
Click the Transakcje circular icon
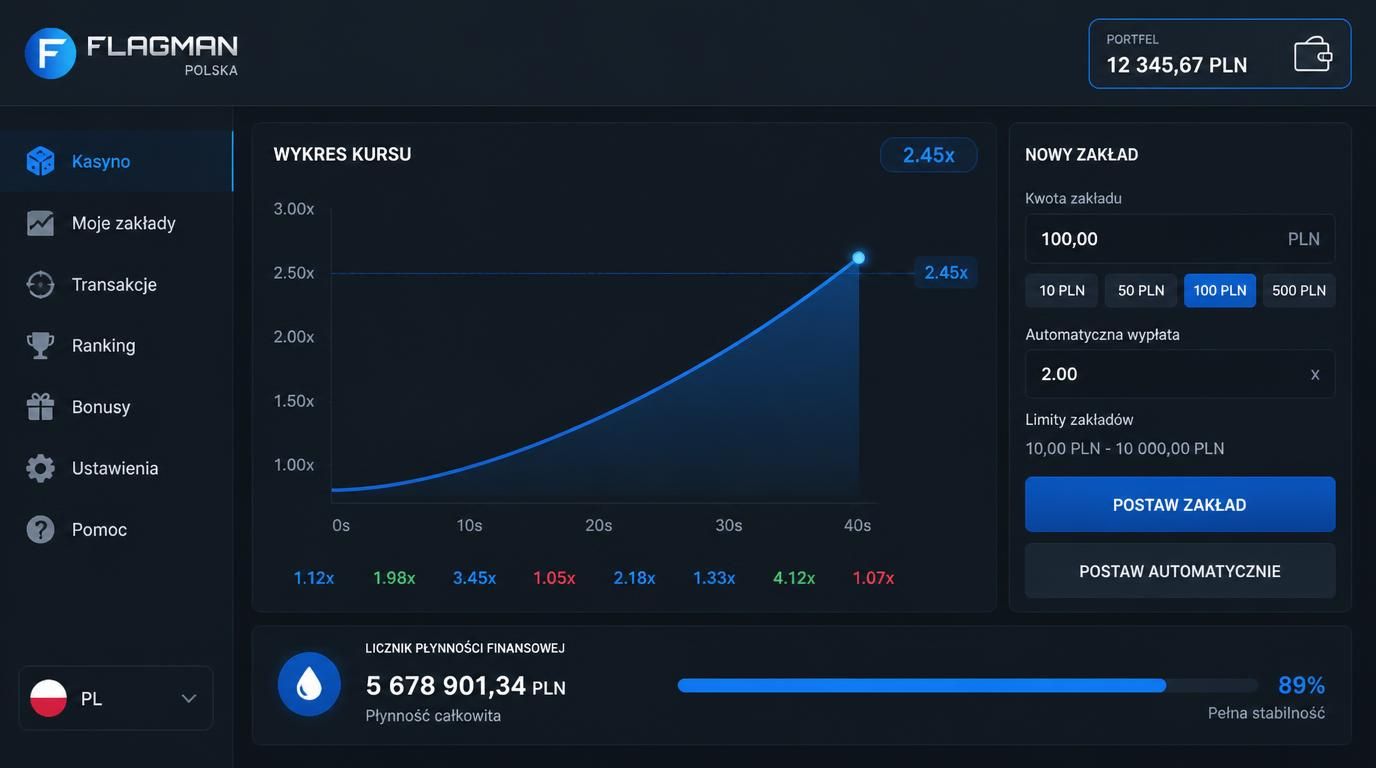coord(40,284)
